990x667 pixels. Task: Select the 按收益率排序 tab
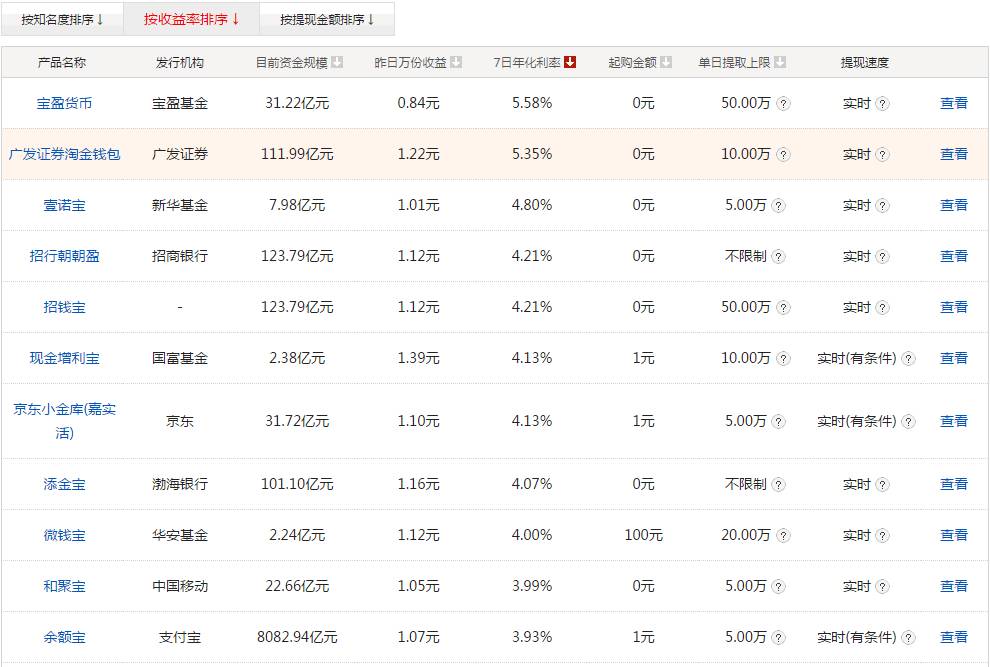(191, 20)
